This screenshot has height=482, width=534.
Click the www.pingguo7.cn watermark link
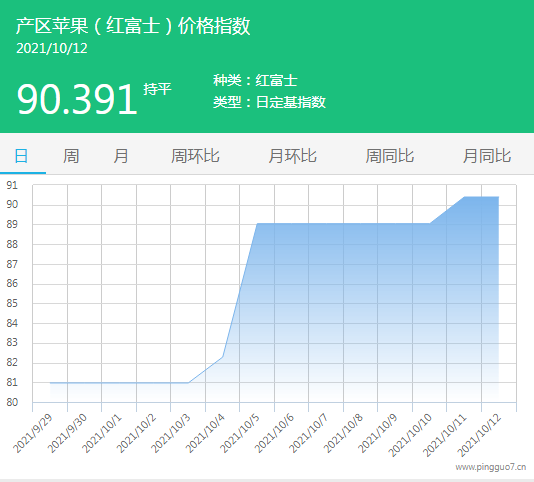click(x=490, y=467)
